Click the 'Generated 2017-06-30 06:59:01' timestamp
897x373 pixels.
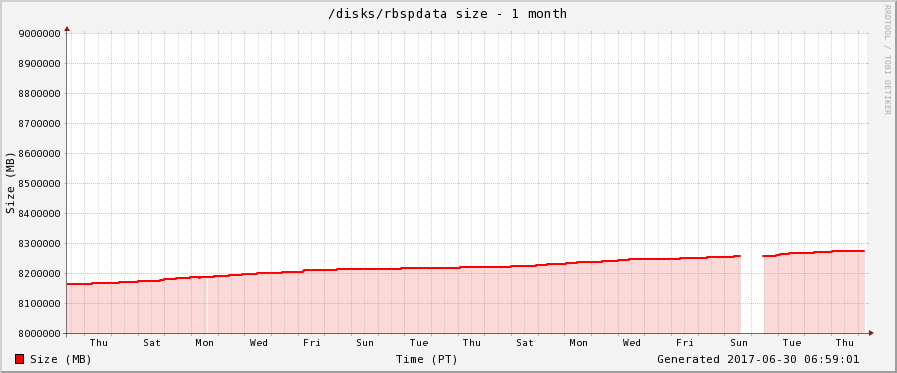(x=758, y=359)
